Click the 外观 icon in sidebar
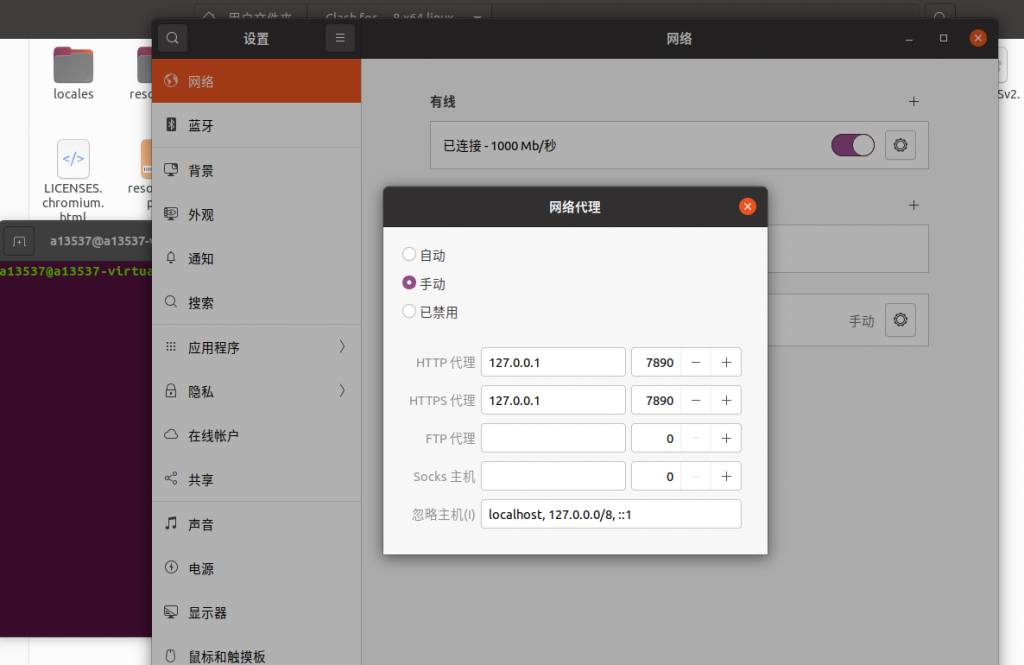 (x=171, y=214)
